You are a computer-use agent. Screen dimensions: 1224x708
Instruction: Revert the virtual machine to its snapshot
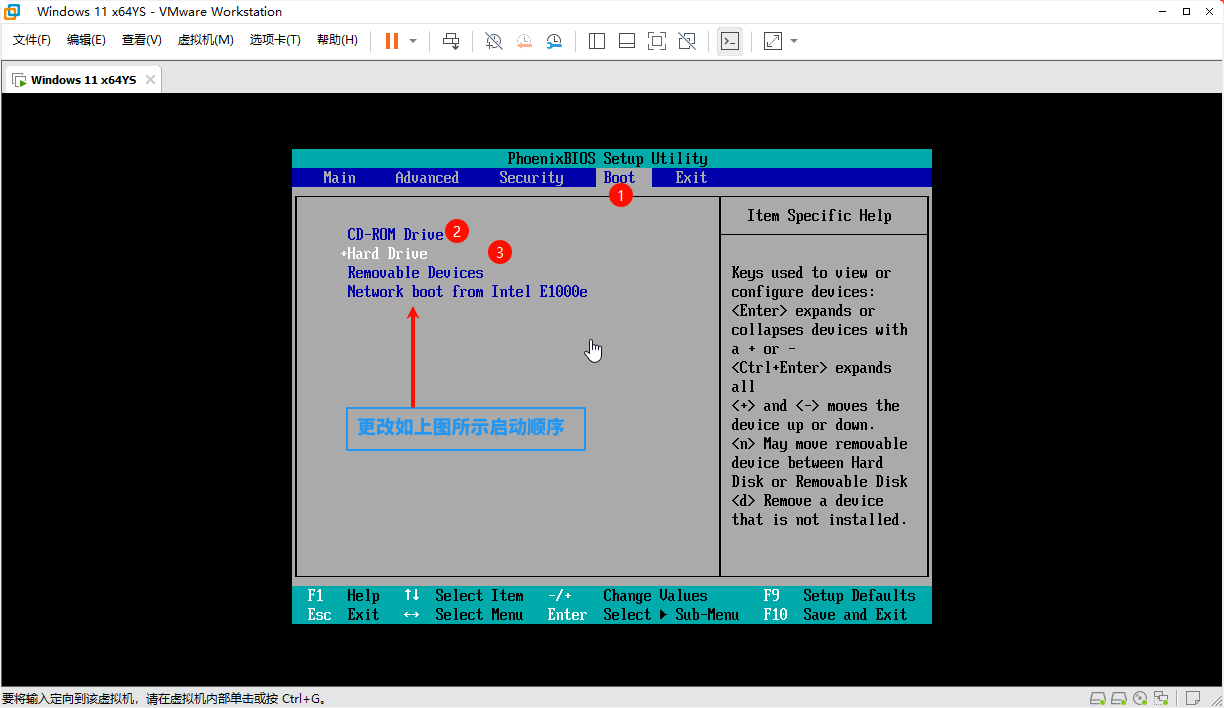524,41
